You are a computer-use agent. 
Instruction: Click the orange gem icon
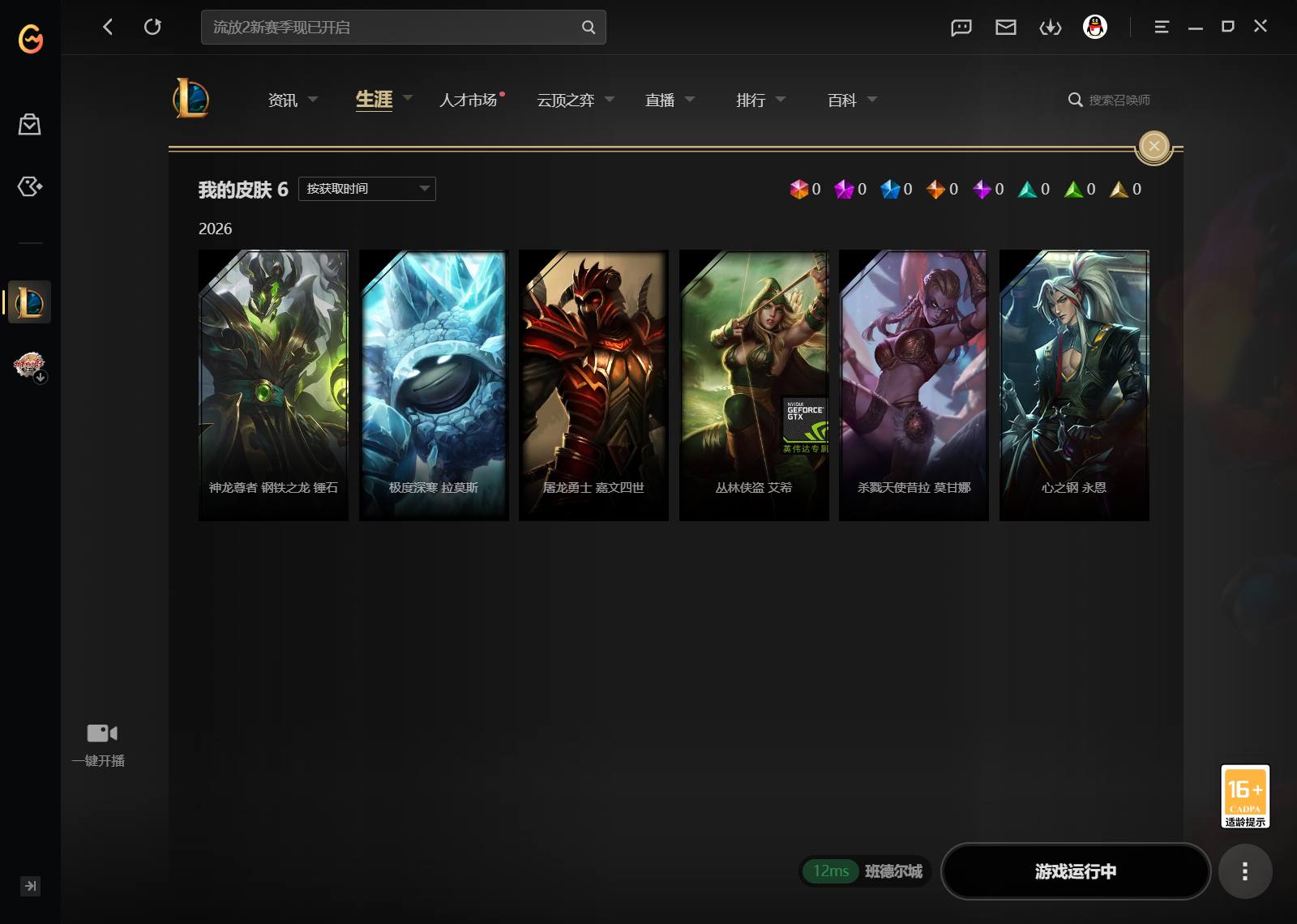[936, 189]
